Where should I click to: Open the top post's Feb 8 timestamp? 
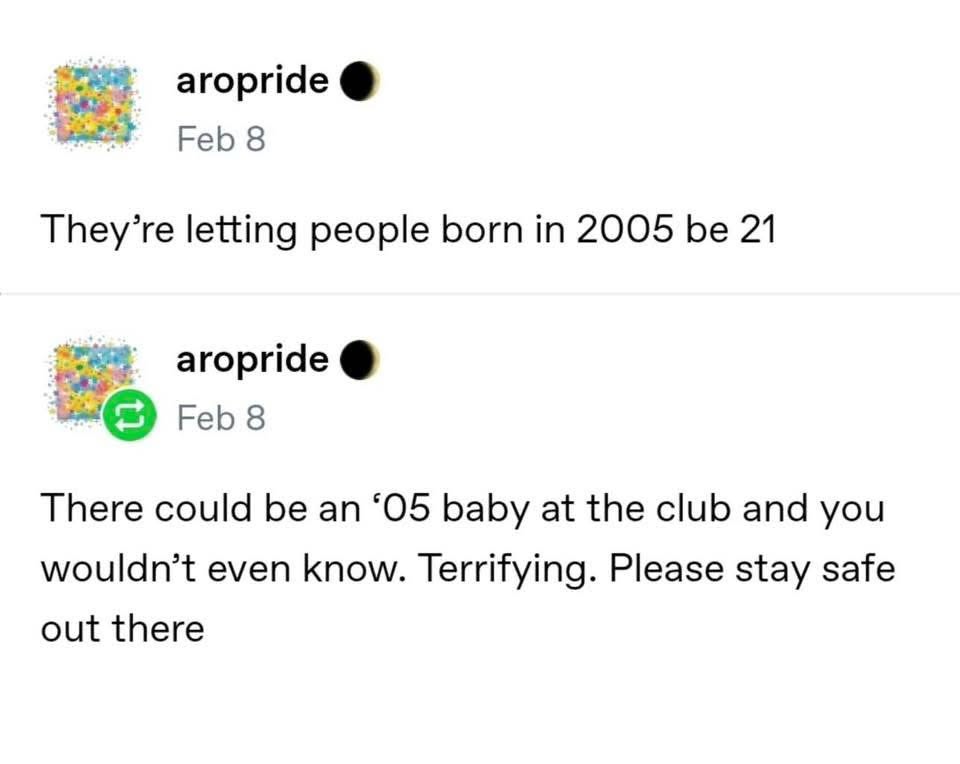[221, 139]
